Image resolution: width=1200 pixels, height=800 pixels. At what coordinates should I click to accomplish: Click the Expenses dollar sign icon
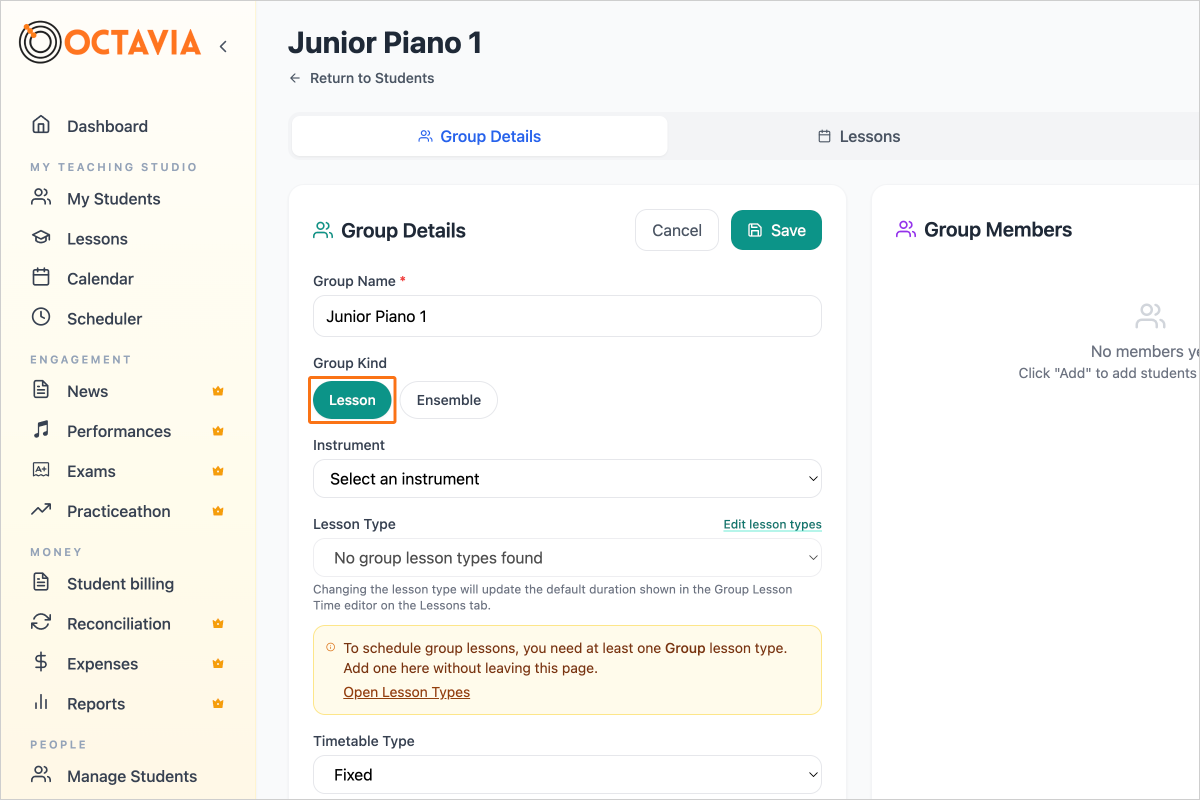click(x=41, y=663)
